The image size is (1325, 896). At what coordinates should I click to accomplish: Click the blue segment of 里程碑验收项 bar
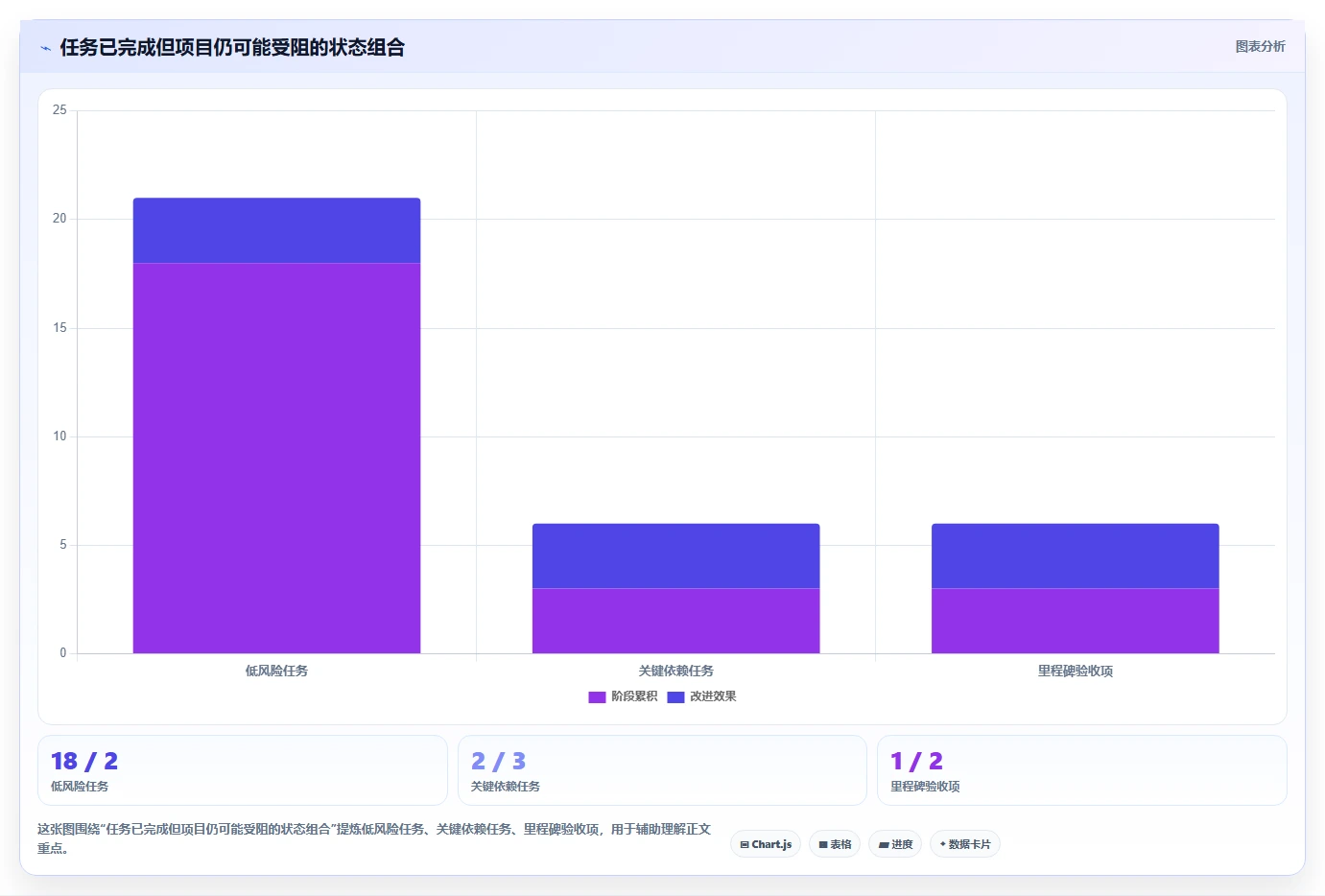tap(1075, 555)
